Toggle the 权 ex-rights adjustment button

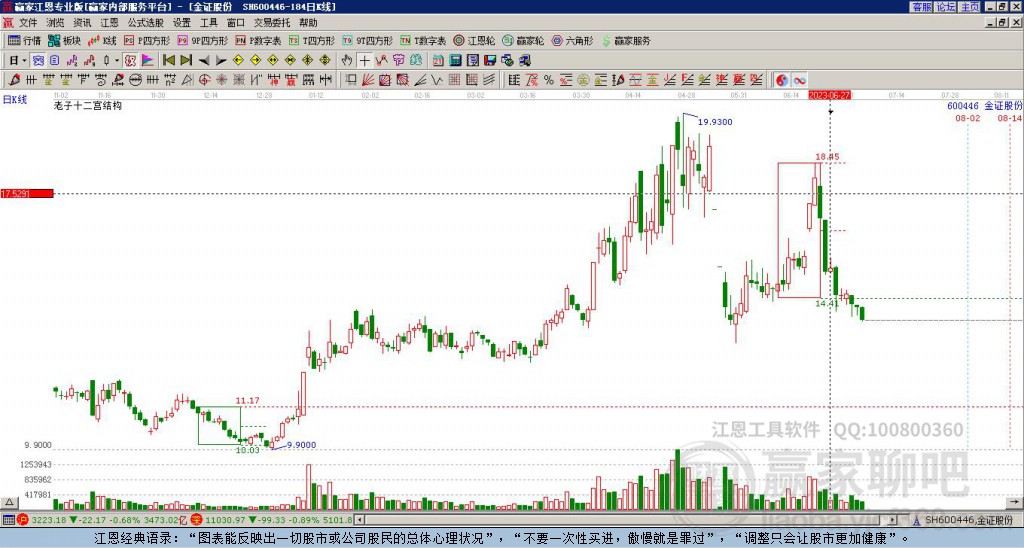tap(130, 61)
